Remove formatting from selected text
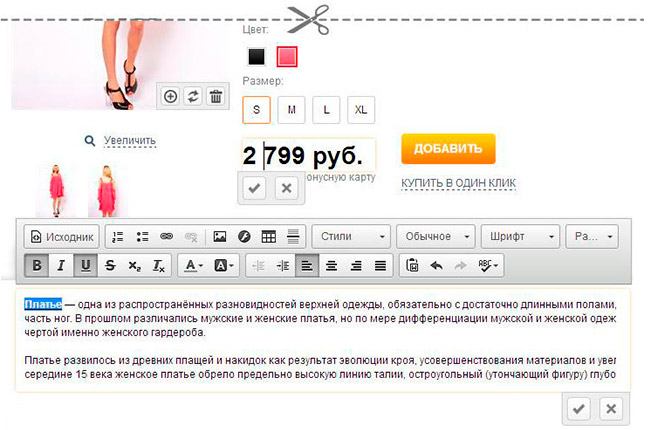This screenshot has height=430, width=650. [x=158, y=265]
